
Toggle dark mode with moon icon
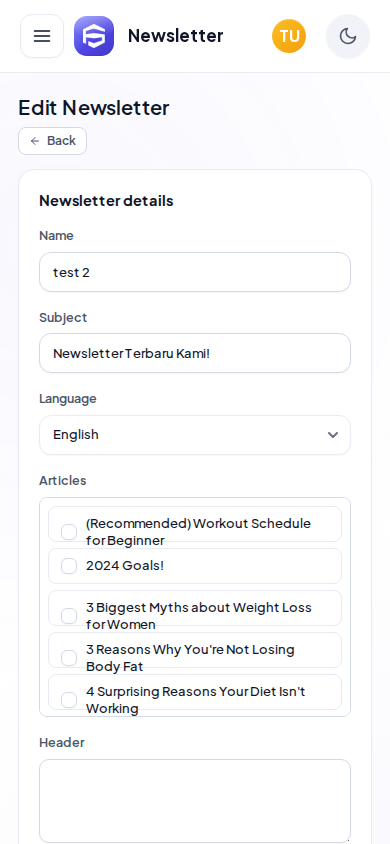click(348, 36)
